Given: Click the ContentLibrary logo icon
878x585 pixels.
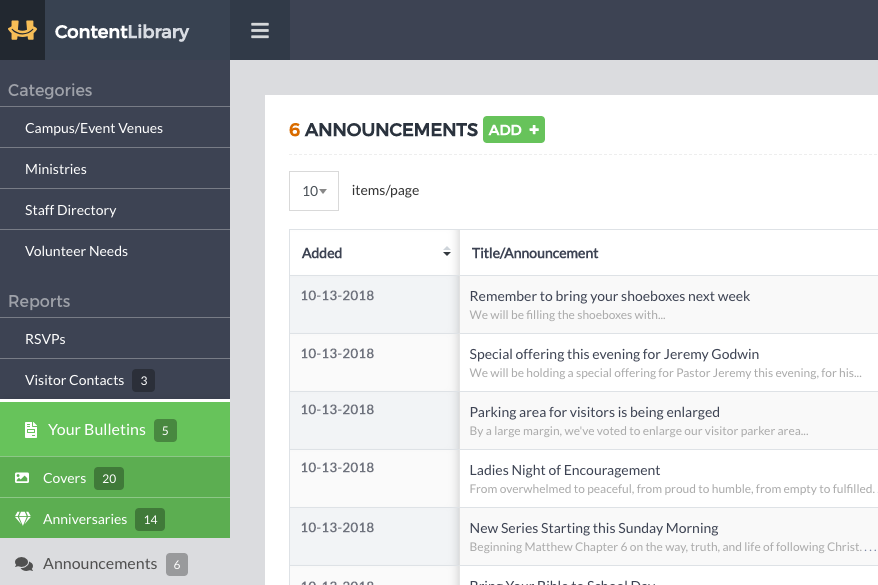Looking at the screenshot, I should (x=22, y=30).
